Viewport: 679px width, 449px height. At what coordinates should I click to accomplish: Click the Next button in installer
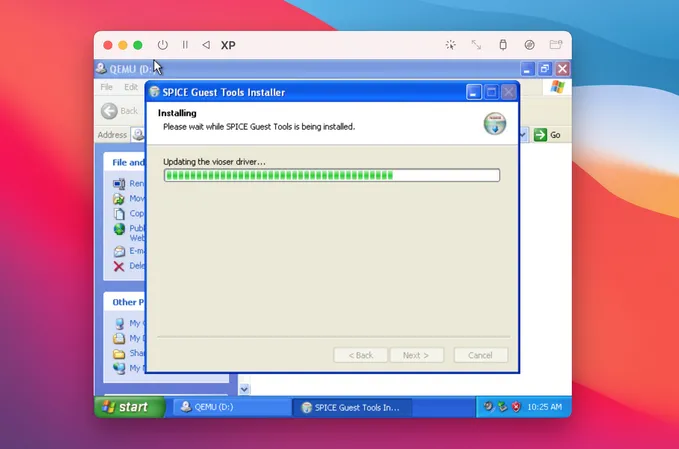(x=417, y=355)
